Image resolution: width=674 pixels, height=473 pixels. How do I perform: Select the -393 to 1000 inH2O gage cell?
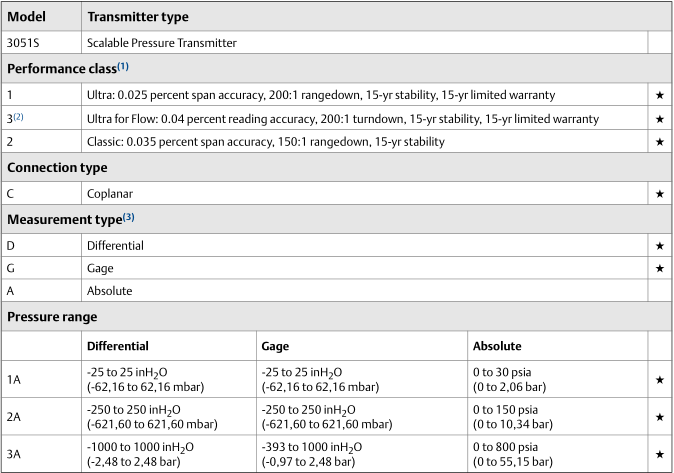311,445
